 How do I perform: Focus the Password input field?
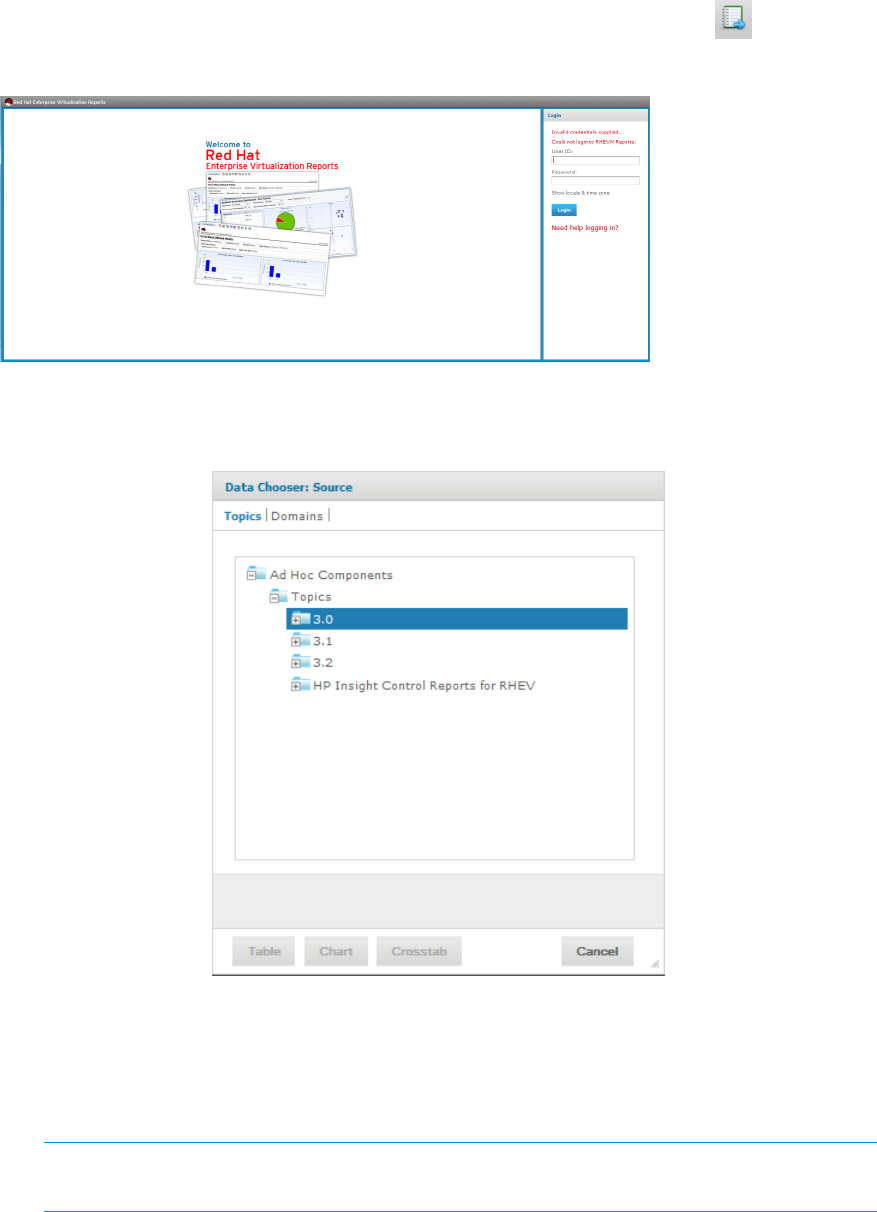click(x=595, y=181)
